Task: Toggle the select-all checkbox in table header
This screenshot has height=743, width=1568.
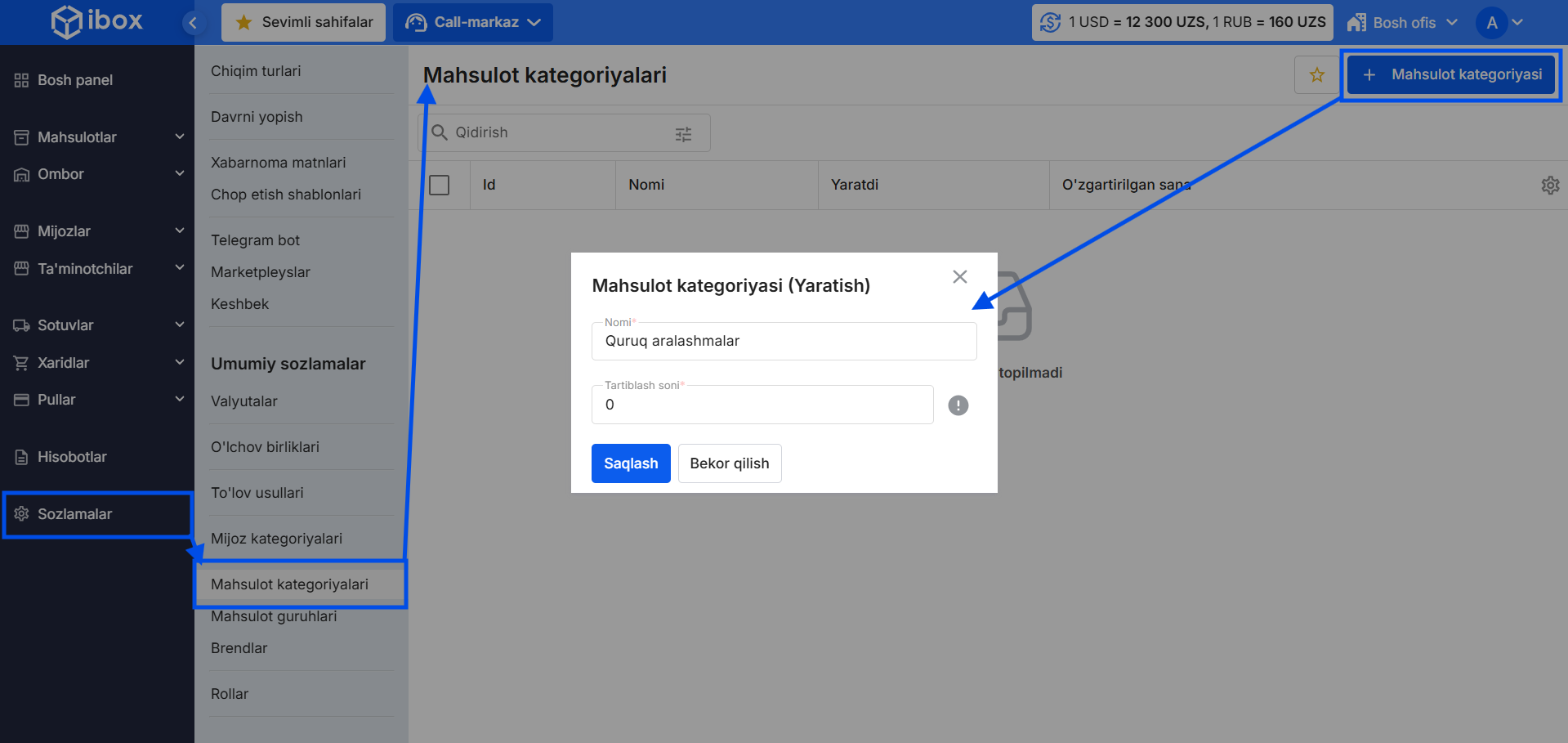Action: pyautogui.click(x=440, y=186)
